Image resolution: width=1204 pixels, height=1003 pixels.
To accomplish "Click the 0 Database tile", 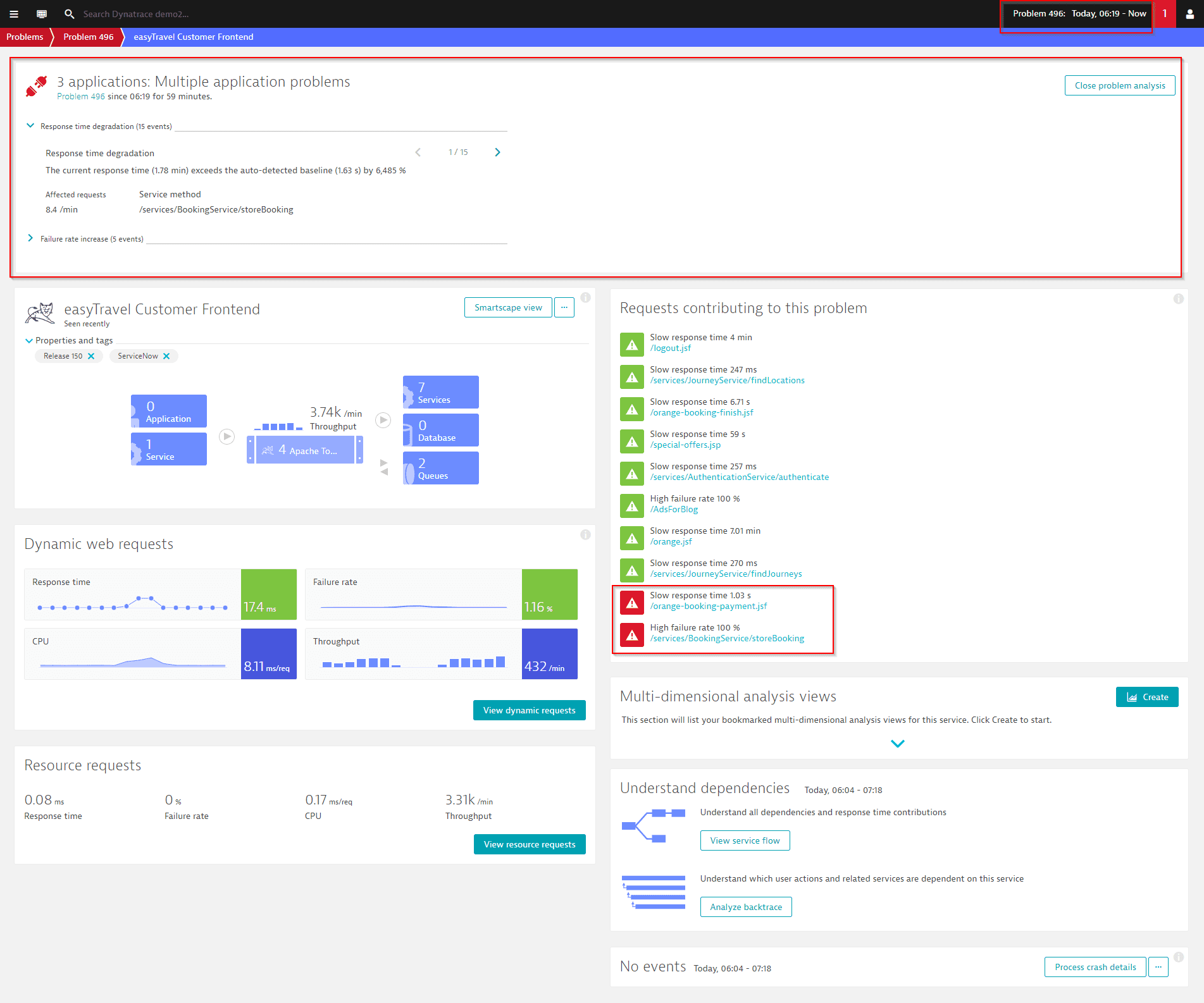I will [441, 430].
